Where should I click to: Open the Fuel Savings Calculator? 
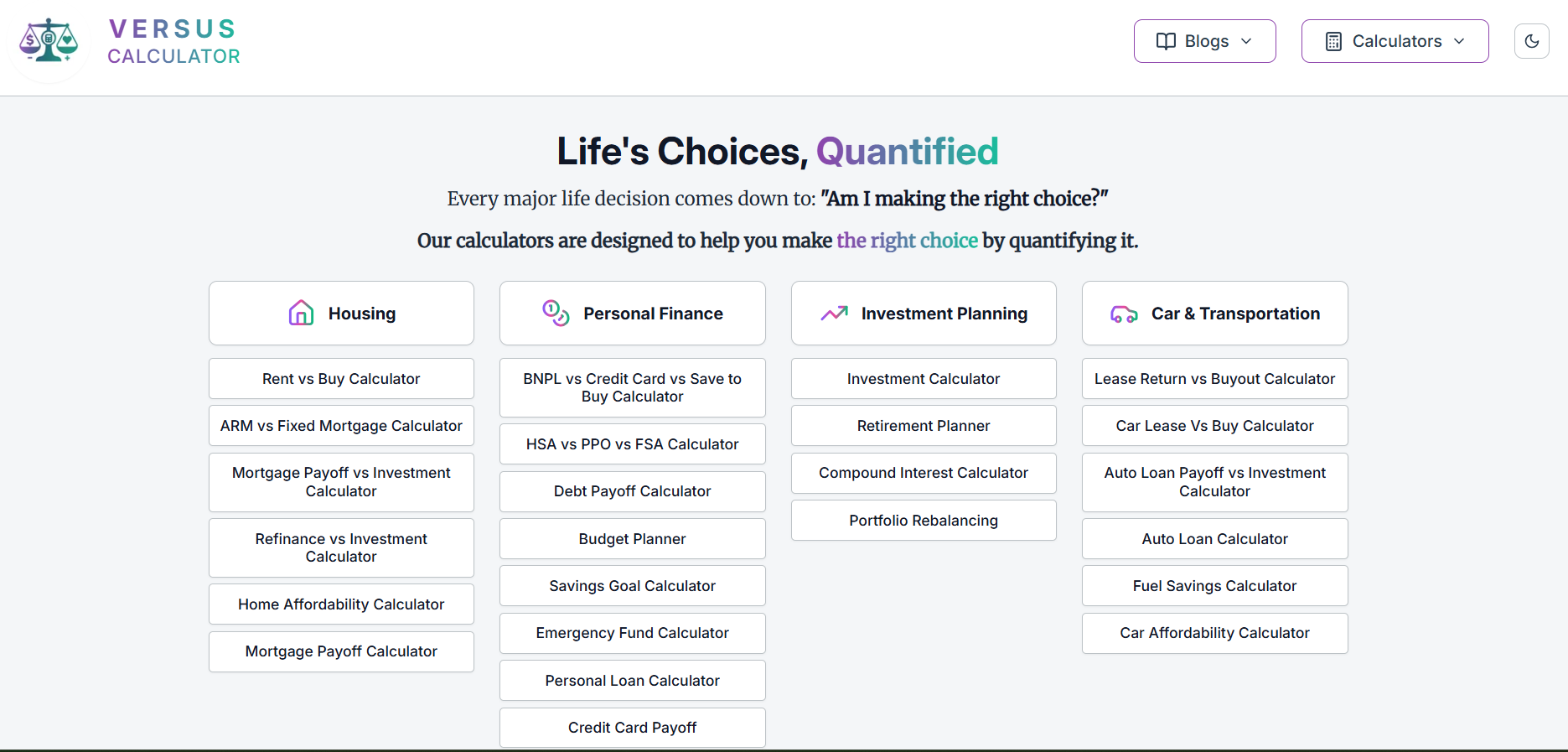[1214, 586]
